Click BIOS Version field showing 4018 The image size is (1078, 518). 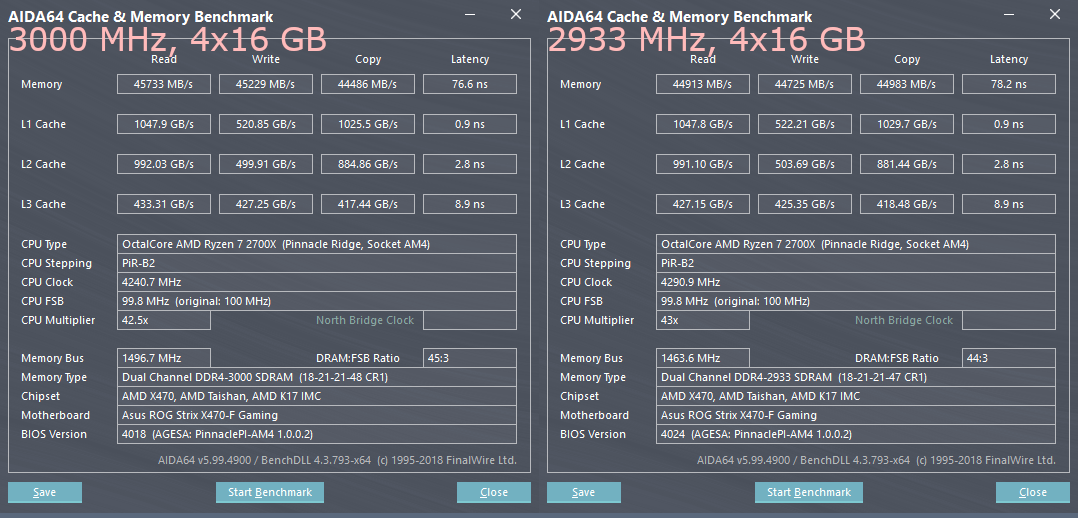(316, 434)
